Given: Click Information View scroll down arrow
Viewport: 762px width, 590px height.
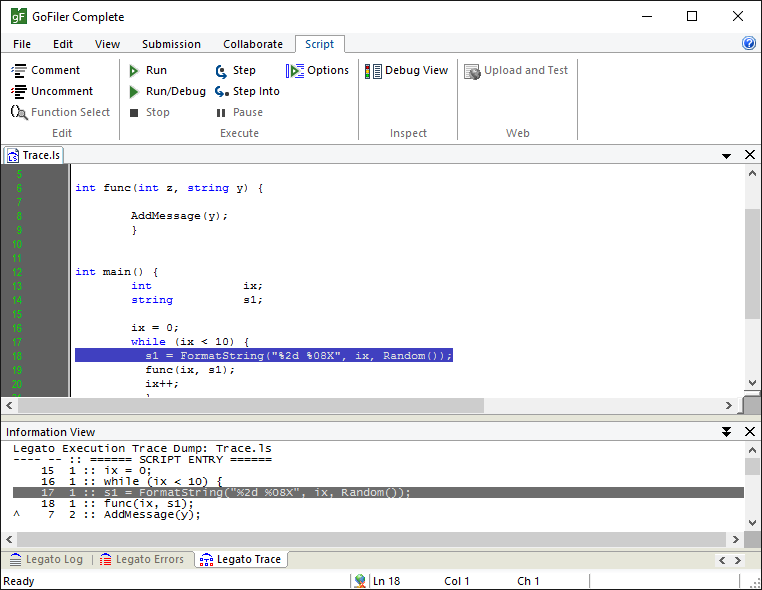Looking at the screenshot, I should point(752,523).
